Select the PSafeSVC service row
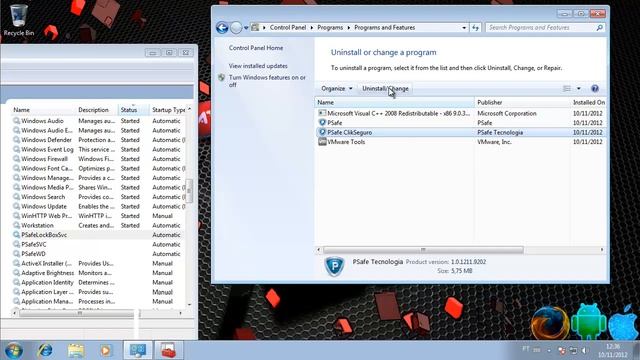 pos(98,244)
